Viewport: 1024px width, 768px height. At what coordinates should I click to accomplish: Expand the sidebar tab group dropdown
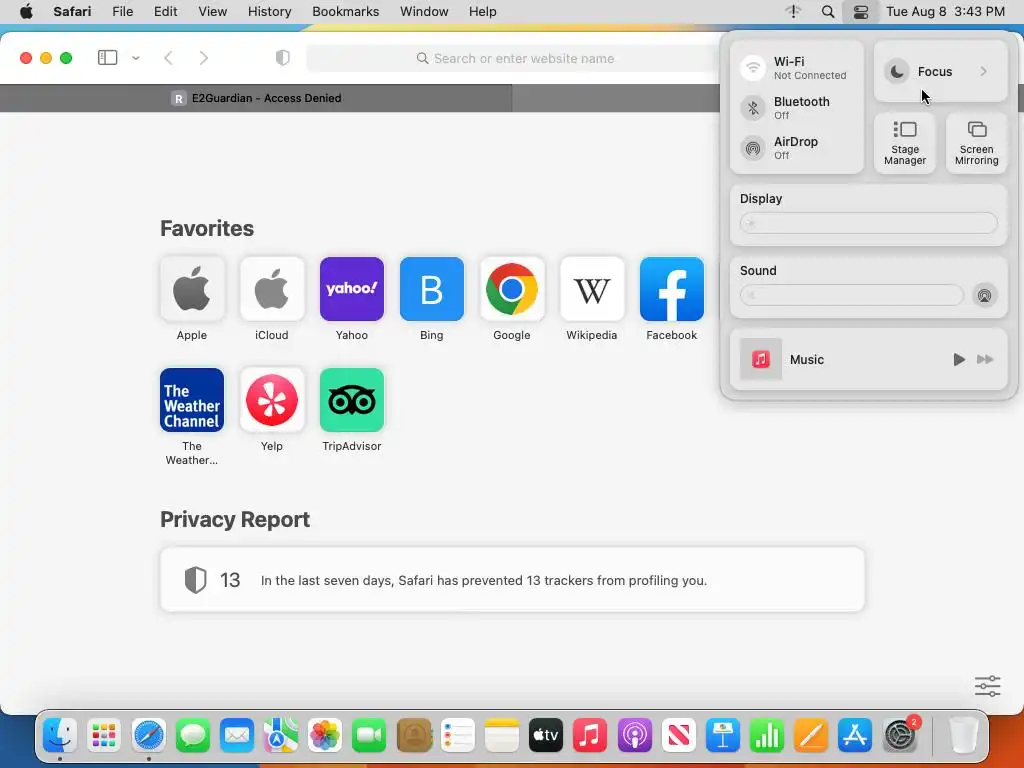click(136, 58)
